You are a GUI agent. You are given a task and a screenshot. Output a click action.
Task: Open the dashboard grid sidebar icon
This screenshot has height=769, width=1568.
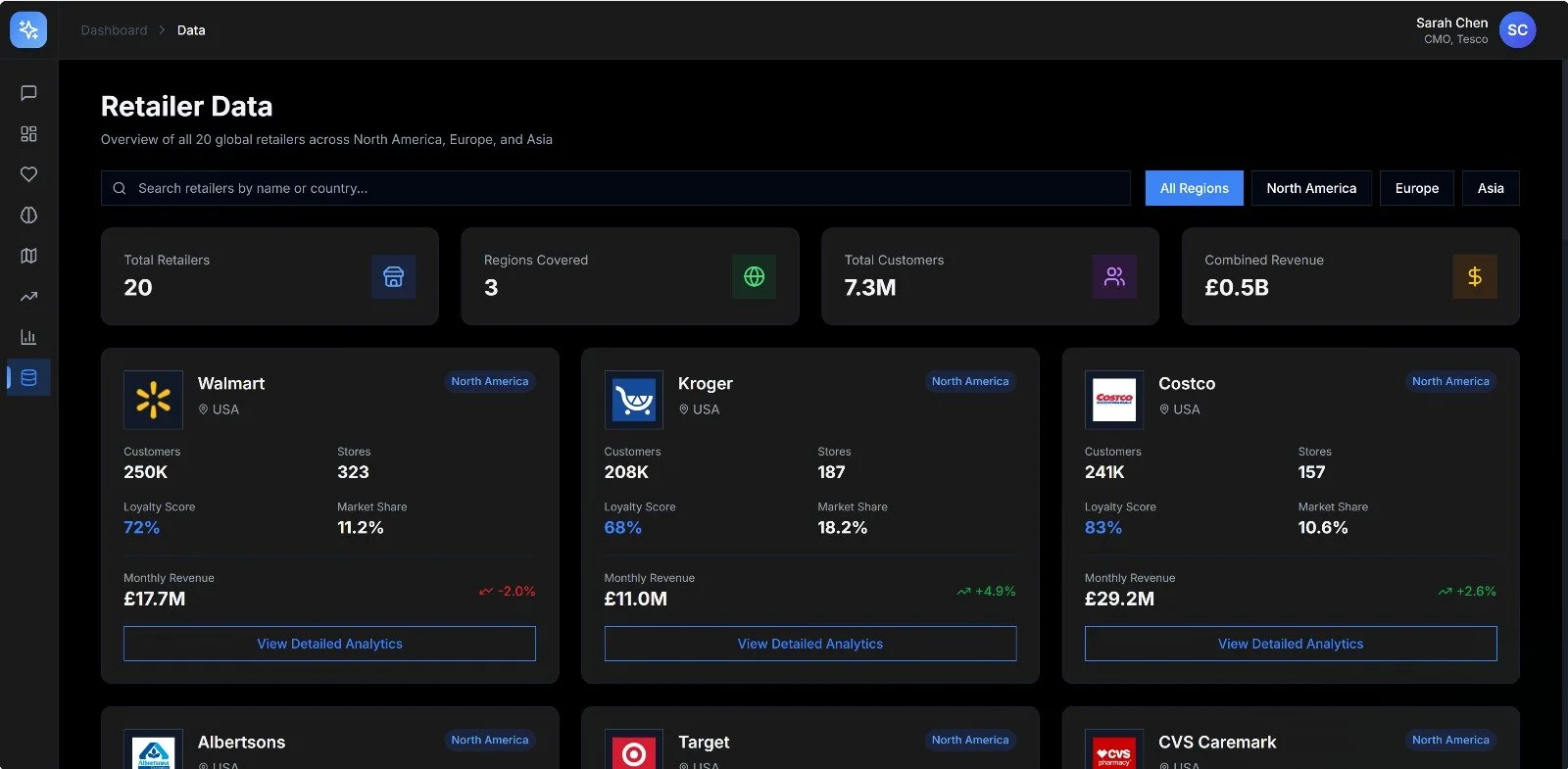pyautogui.click(x=28, y=133)
